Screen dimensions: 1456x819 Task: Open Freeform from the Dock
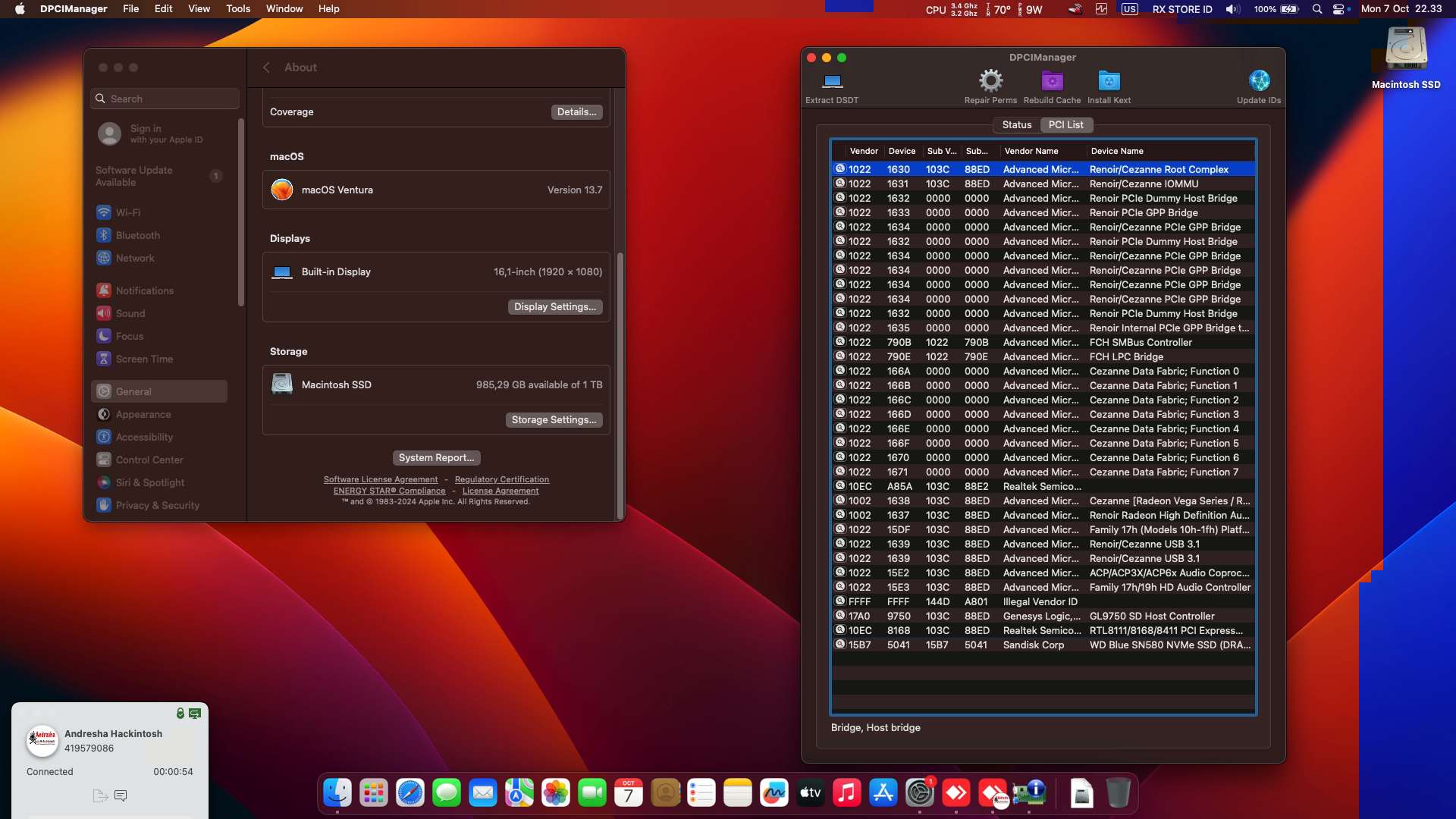pyautogui.click(x=774, y=793)
